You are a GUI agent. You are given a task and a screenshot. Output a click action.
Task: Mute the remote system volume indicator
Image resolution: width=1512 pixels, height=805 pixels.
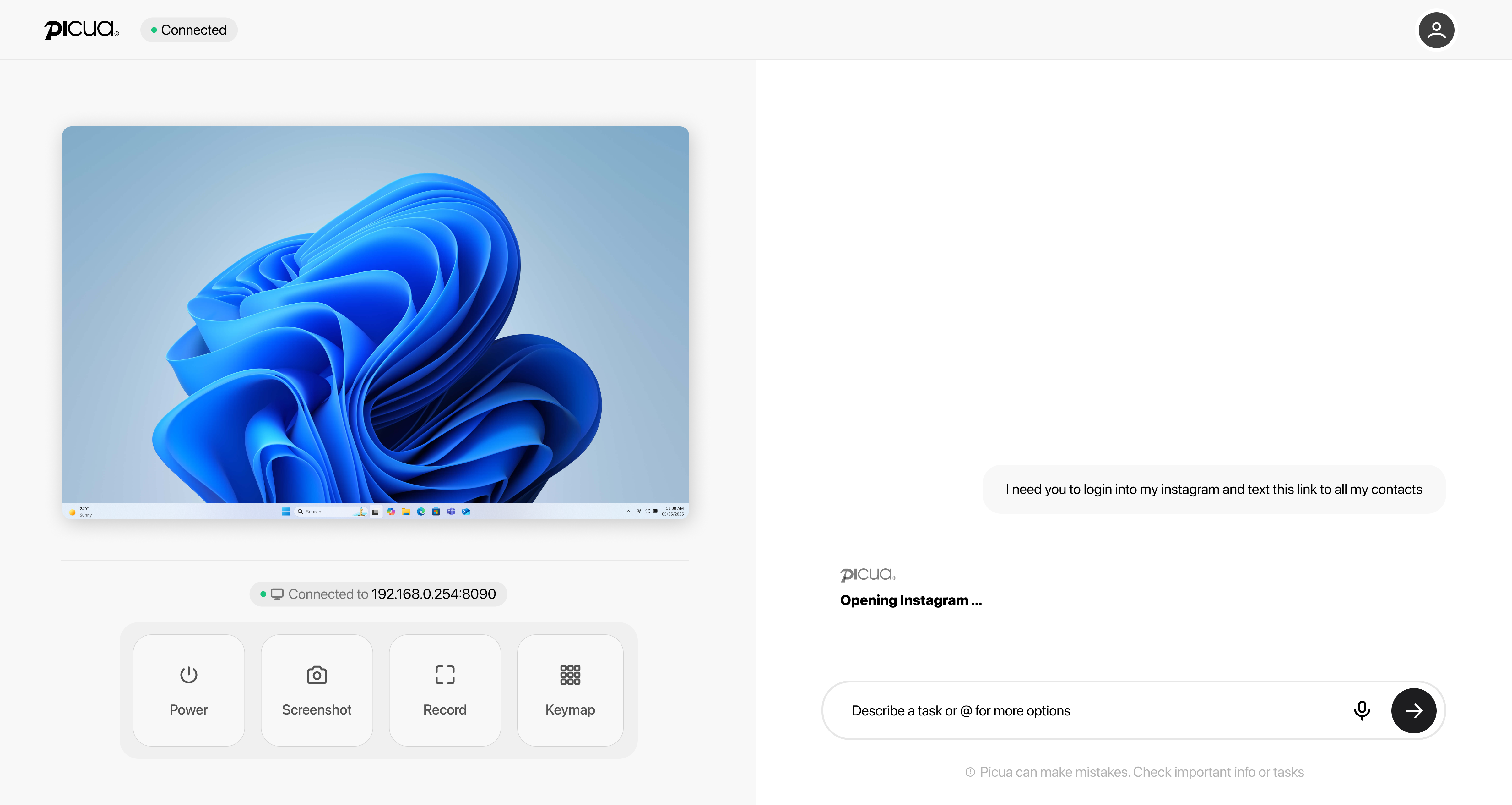pos(648,512)
